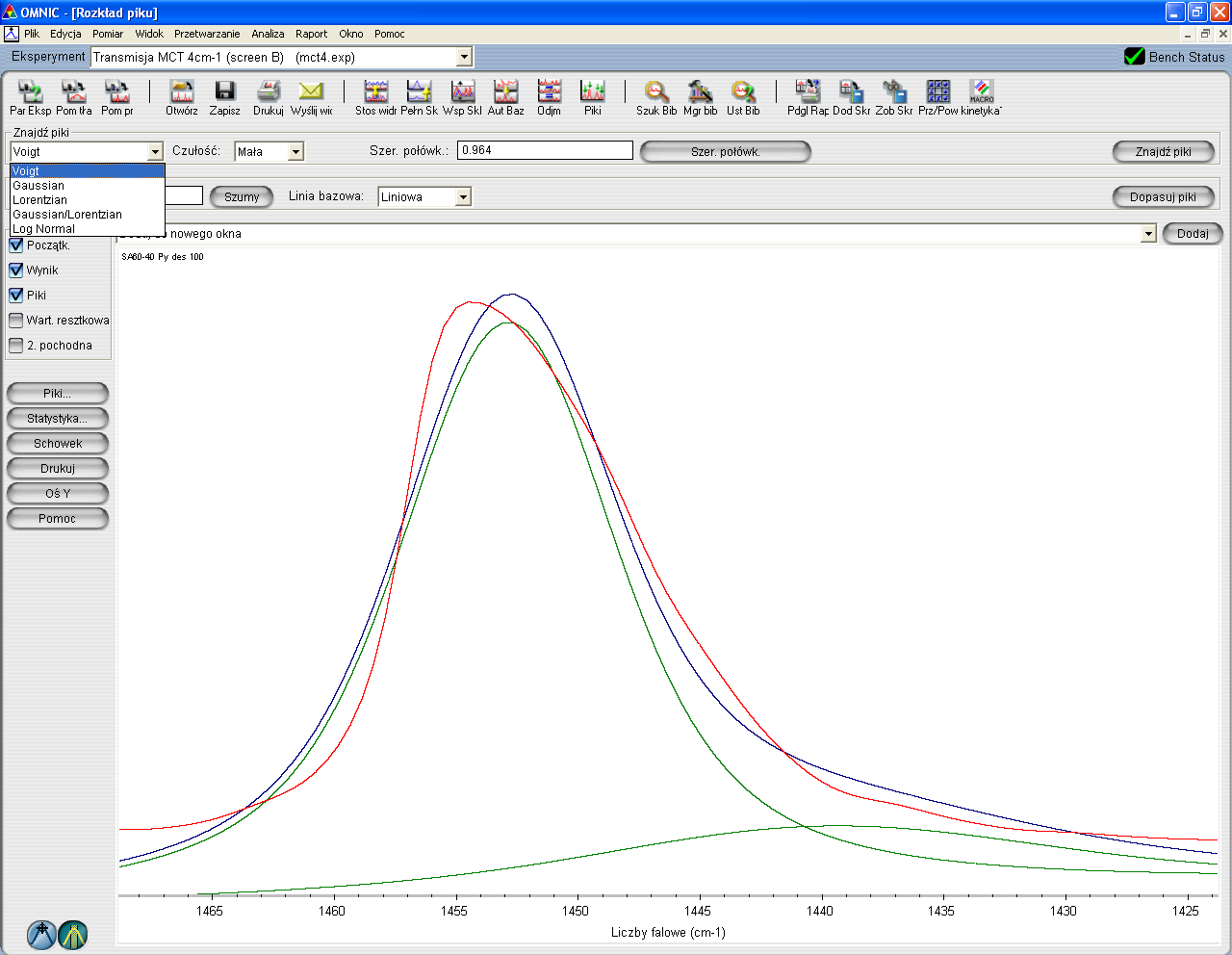Open the Widok menu
The height and width of the screenshot is (955, 1232).
tap(149, 34)
